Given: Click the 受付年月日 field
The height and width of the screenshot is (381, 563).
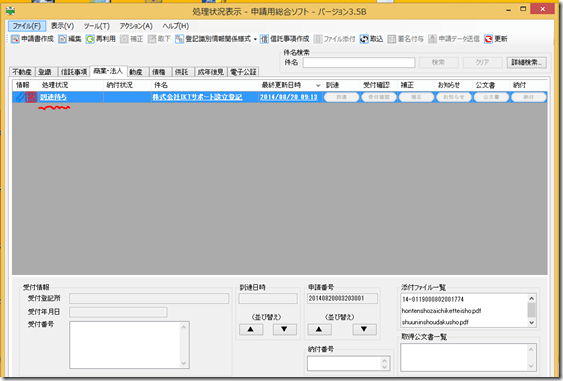Looking at the screenshot, I should pos(118,312).
